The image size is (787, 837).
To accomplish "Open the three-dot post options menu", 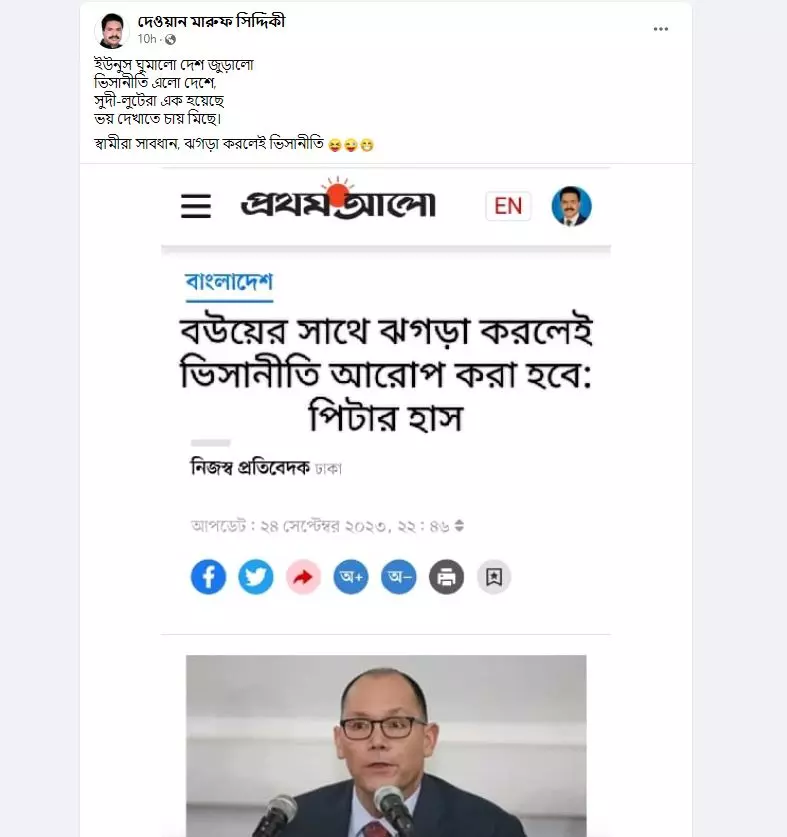I will point(661,29).
